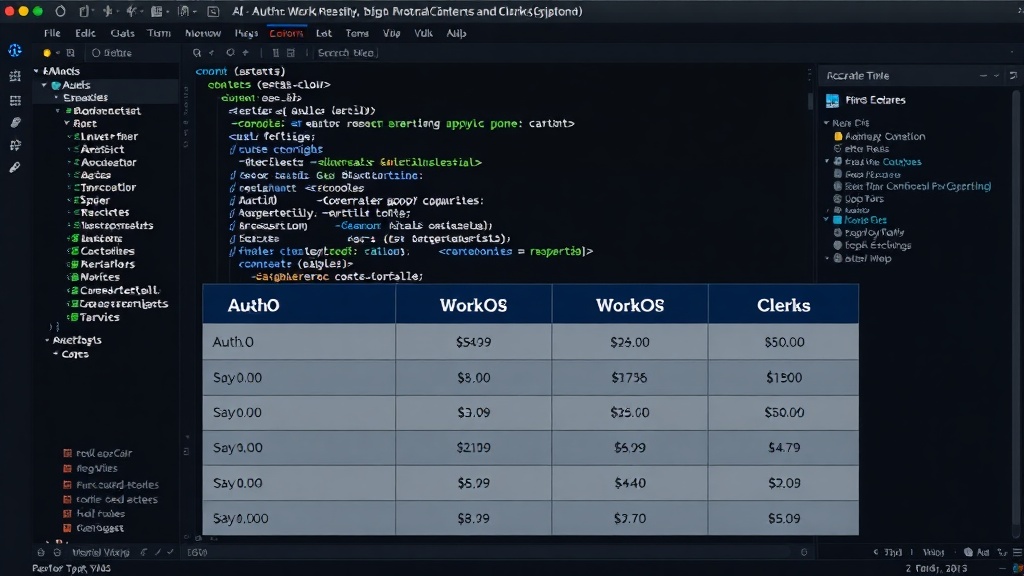This screenshot has width=1024, height=576.
Task: Click the '$440' table cell
Action: pyautogui.click(x=630, y=483)
